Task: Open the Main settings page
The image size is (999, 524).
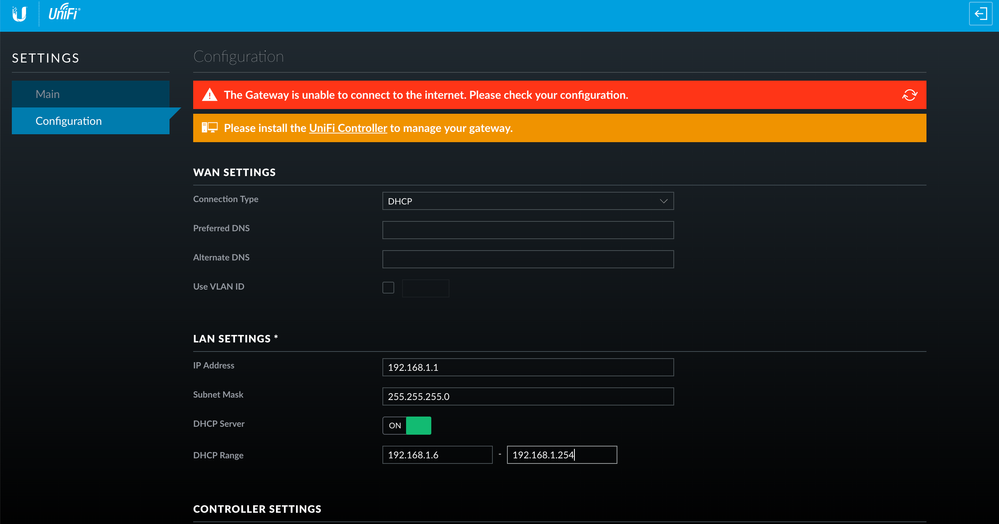Action: click(90, 94)
